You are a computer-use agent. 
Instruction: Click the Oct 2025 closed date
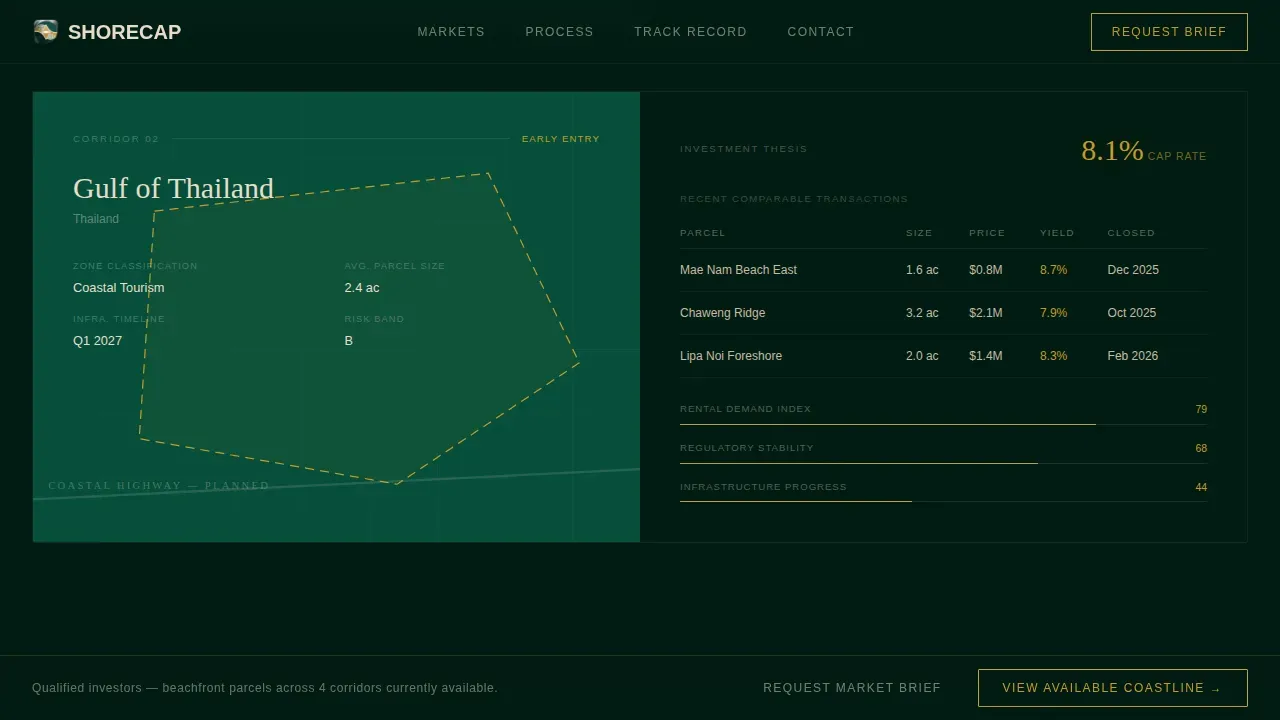pyautogui.click(x=1132, y=313)
